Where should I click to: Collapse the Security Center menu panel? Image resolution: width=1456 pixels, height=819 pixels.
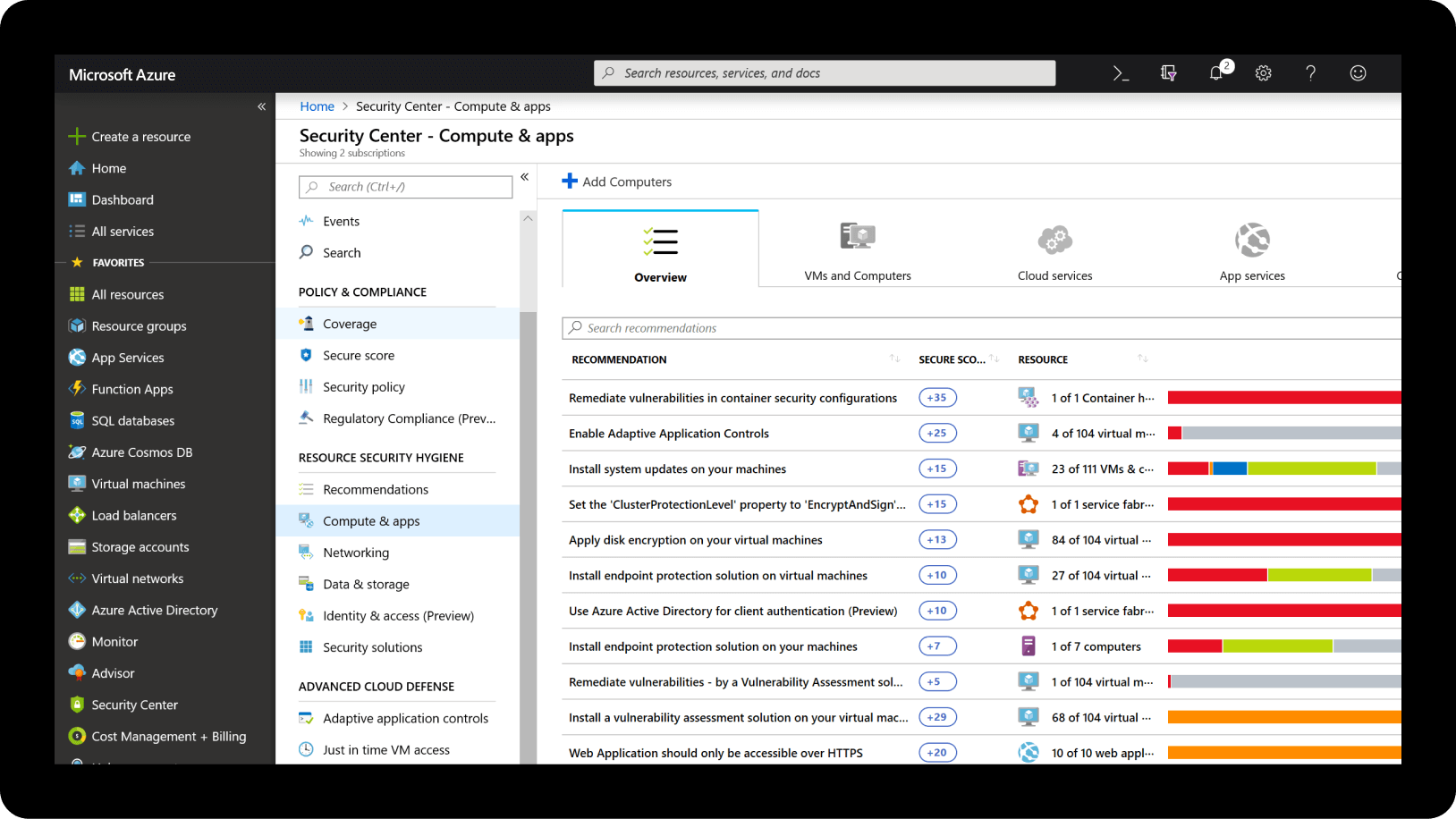coord(525,177)
